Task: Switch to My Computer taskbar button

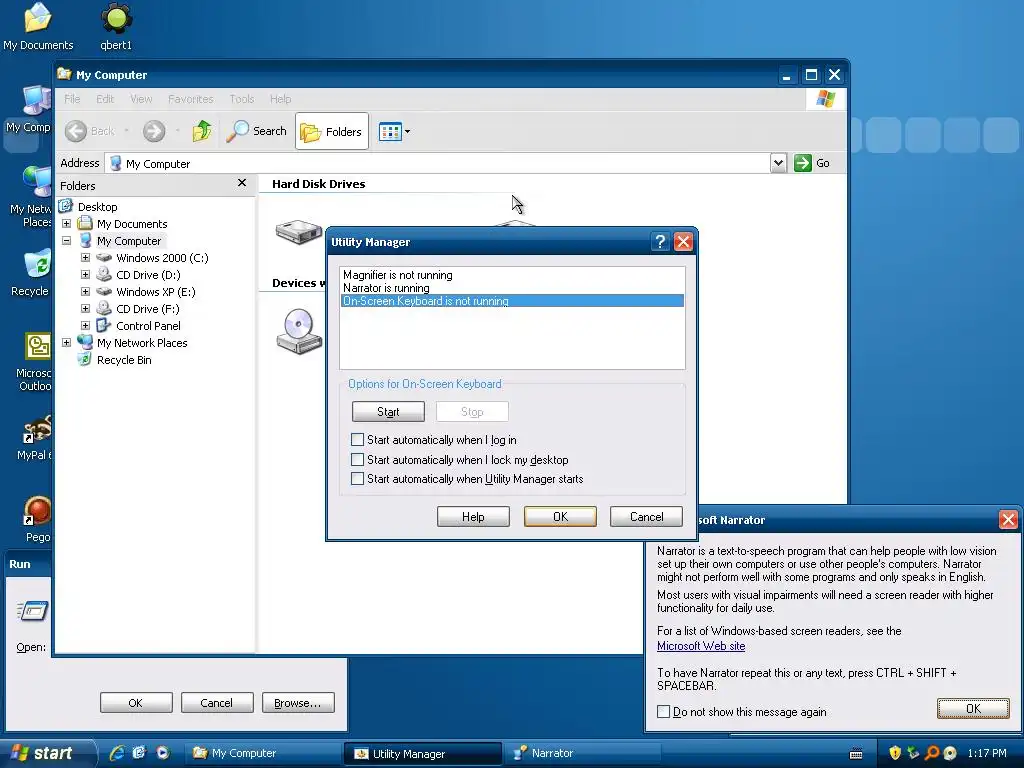Action: tap(261, 753)
